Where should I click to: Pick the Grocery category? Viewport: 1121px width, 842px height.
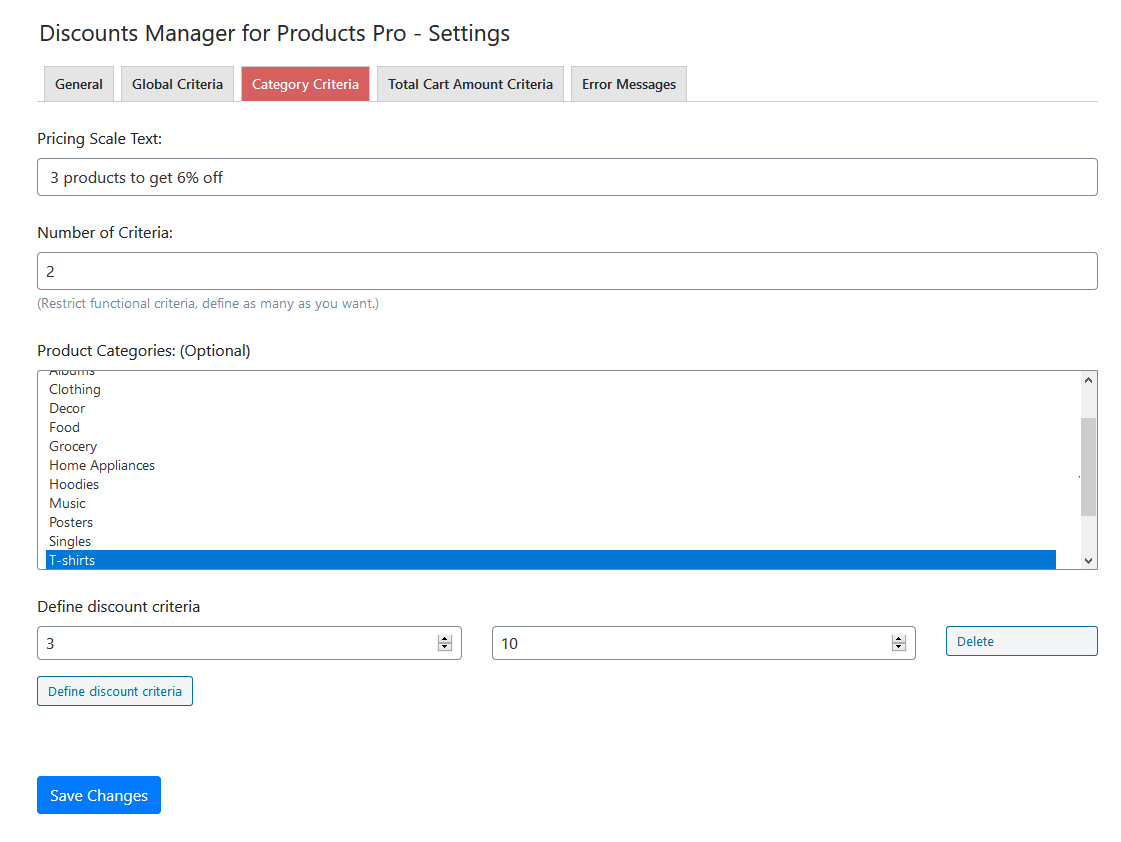550,446
